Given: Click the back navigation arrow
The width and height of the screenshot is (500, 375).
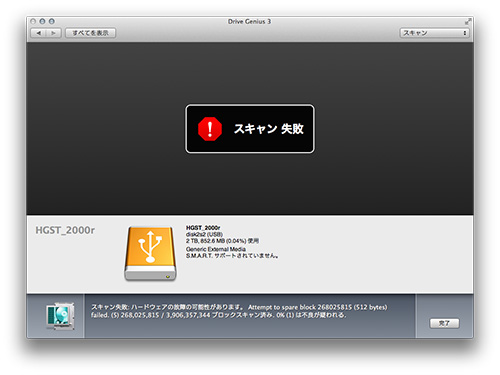Looking at the screenshot, I should pyautogui.click(x=39, y=33).
